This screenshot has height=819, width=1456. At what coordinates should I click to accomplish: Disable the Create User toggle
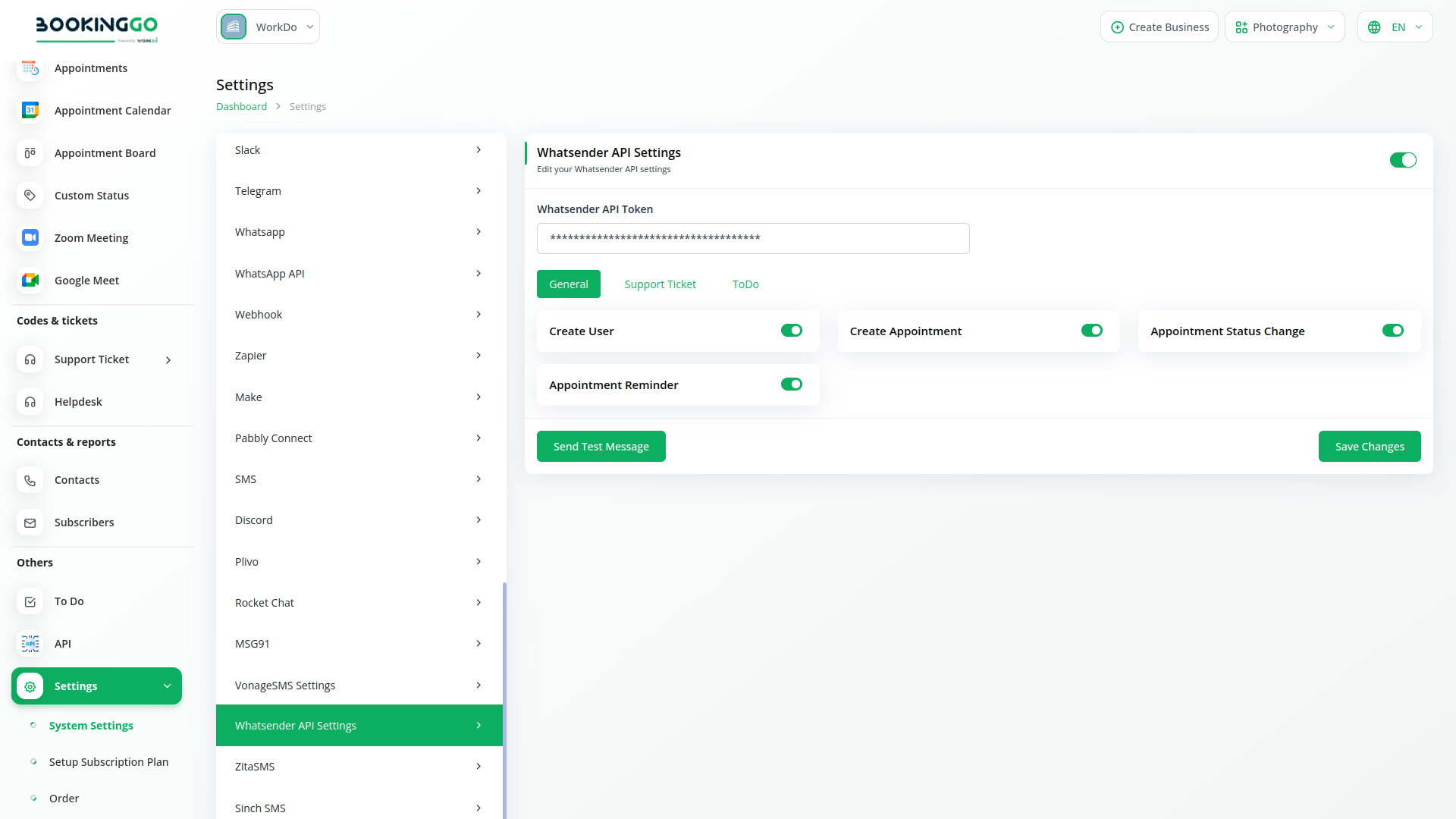791,331
